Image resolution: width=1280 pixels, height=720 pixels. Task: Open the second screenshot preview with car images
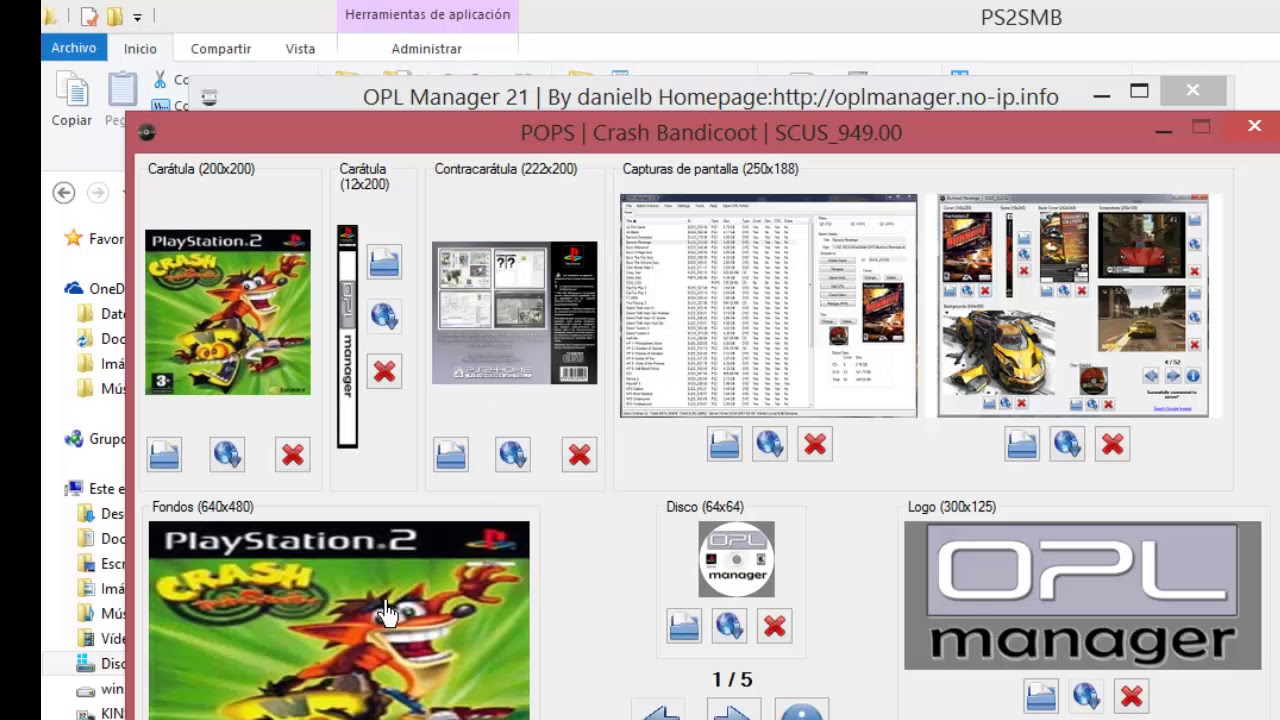[1073, 305]
